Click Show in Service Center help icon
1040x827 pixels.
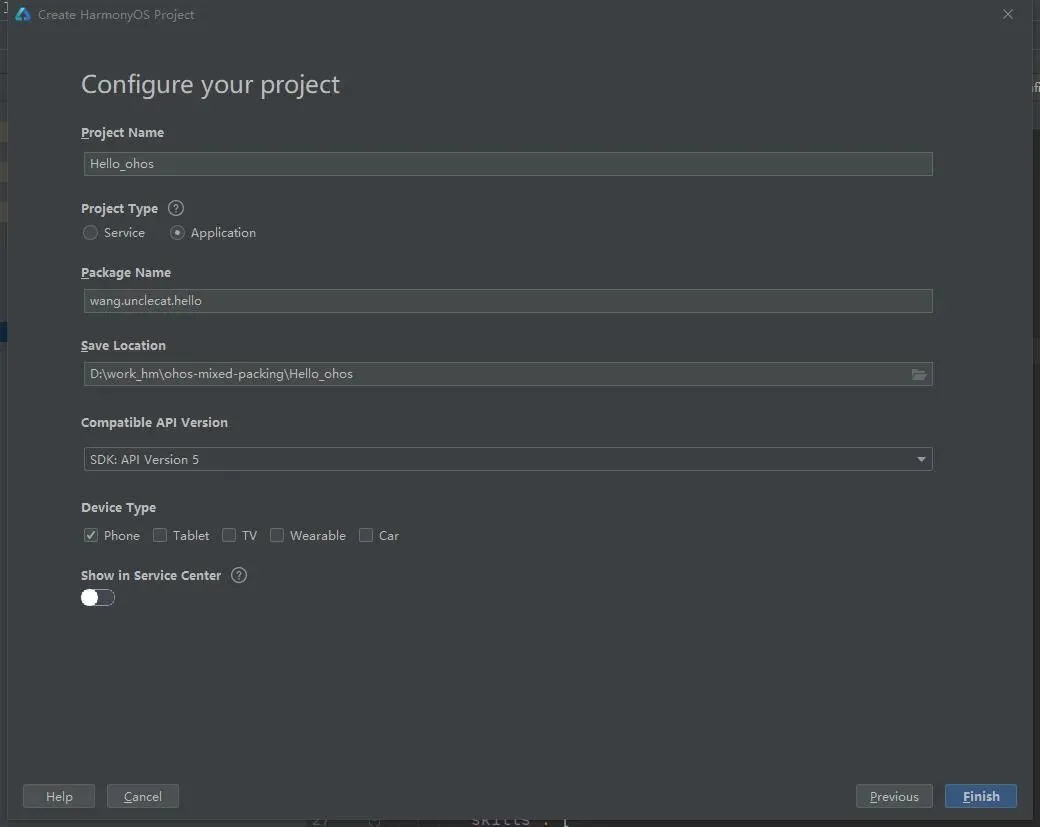pyautogui.click(x=238, y=575)
